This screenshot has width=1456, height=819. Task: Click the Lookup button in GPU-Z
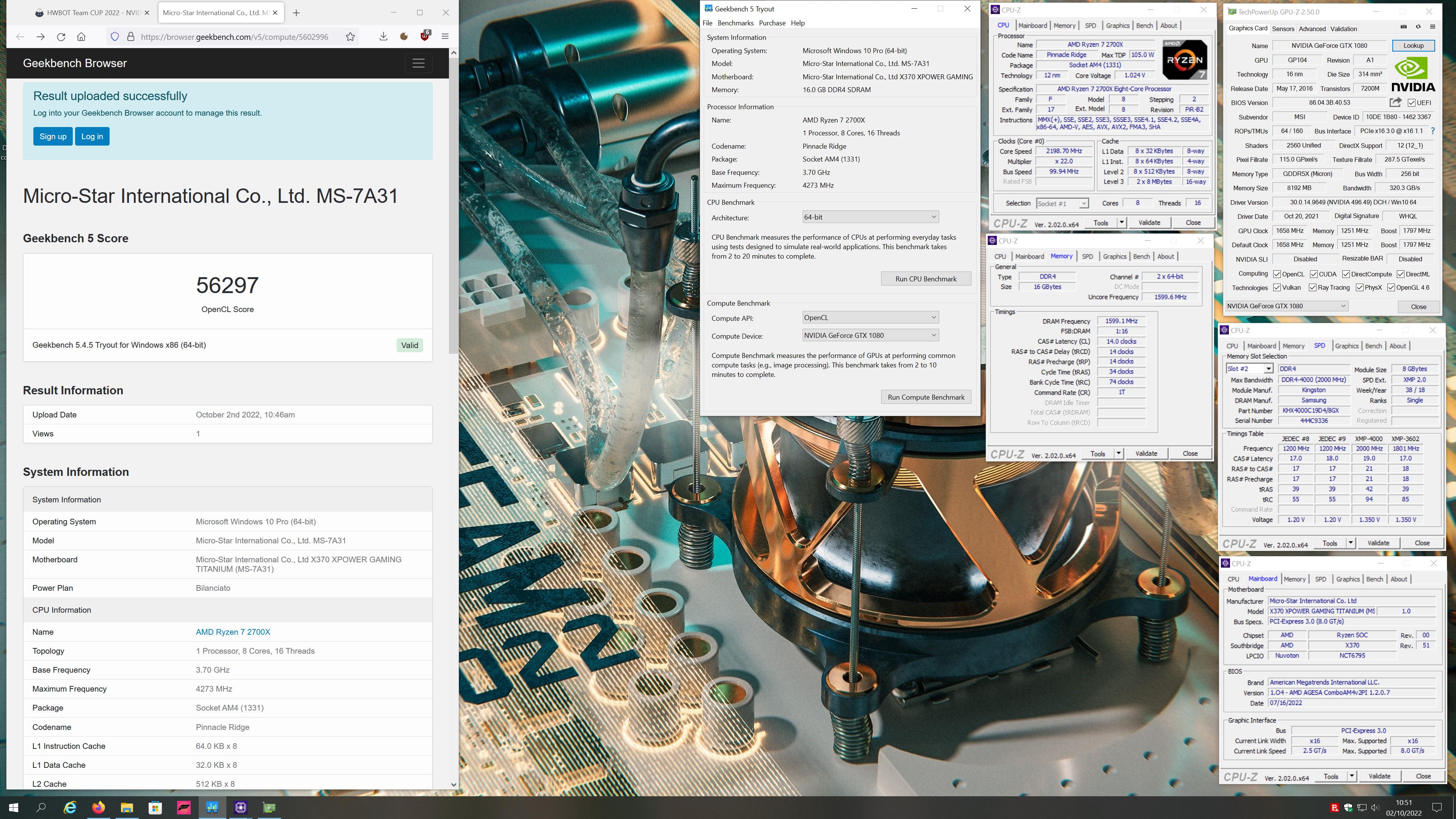tap(1413, 46)
